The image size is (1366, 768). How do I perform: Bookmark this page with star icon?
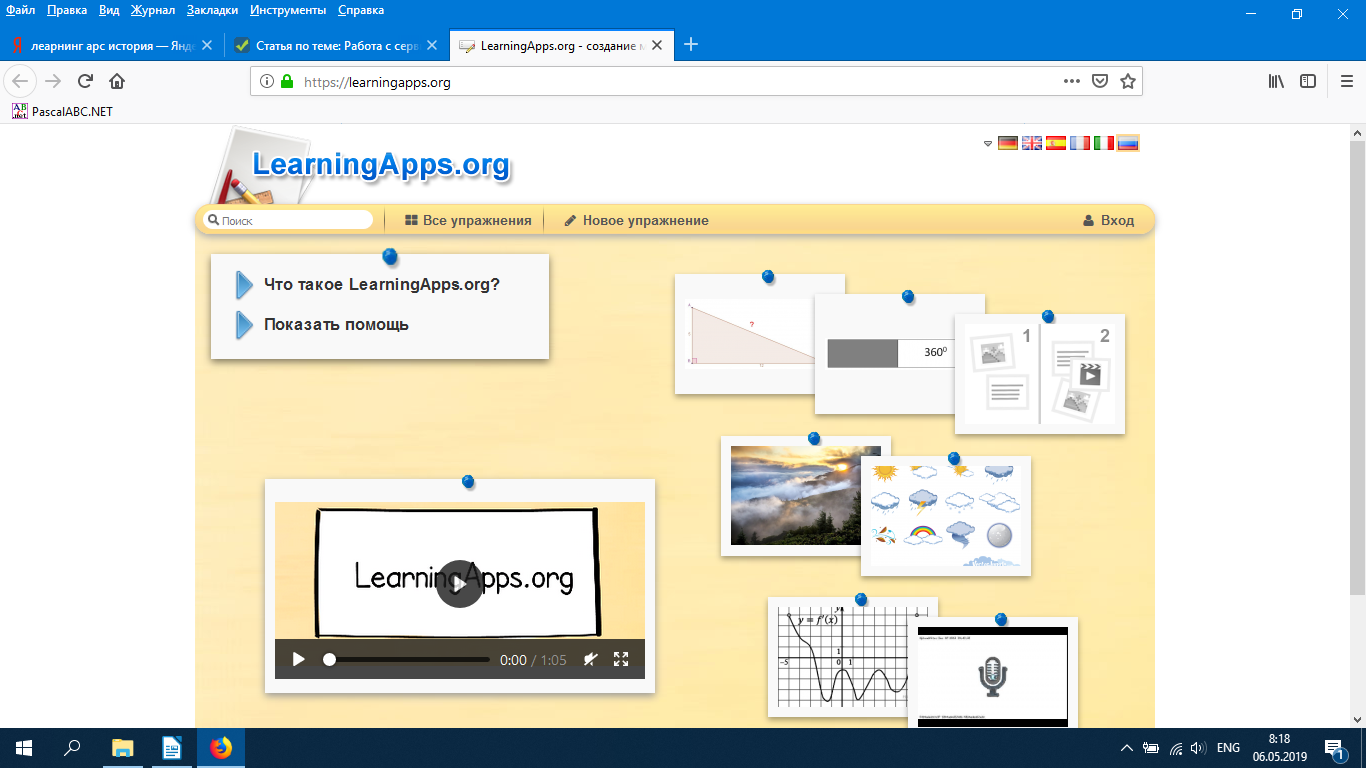click(1127, 82)
